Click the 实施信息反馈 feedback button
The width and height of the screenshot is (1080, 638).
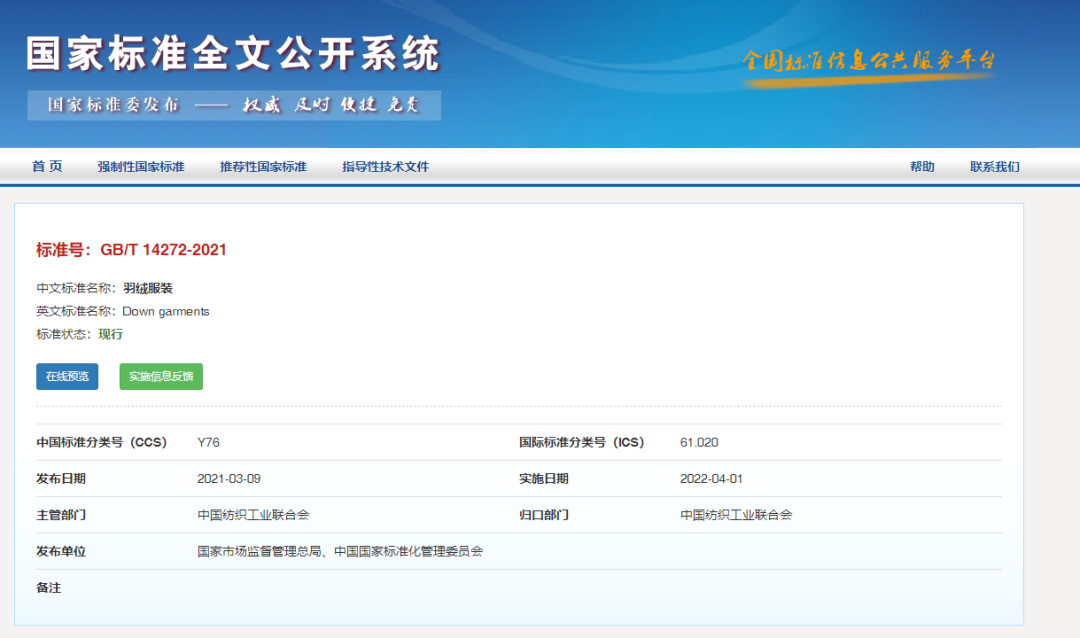click(161, 376)
